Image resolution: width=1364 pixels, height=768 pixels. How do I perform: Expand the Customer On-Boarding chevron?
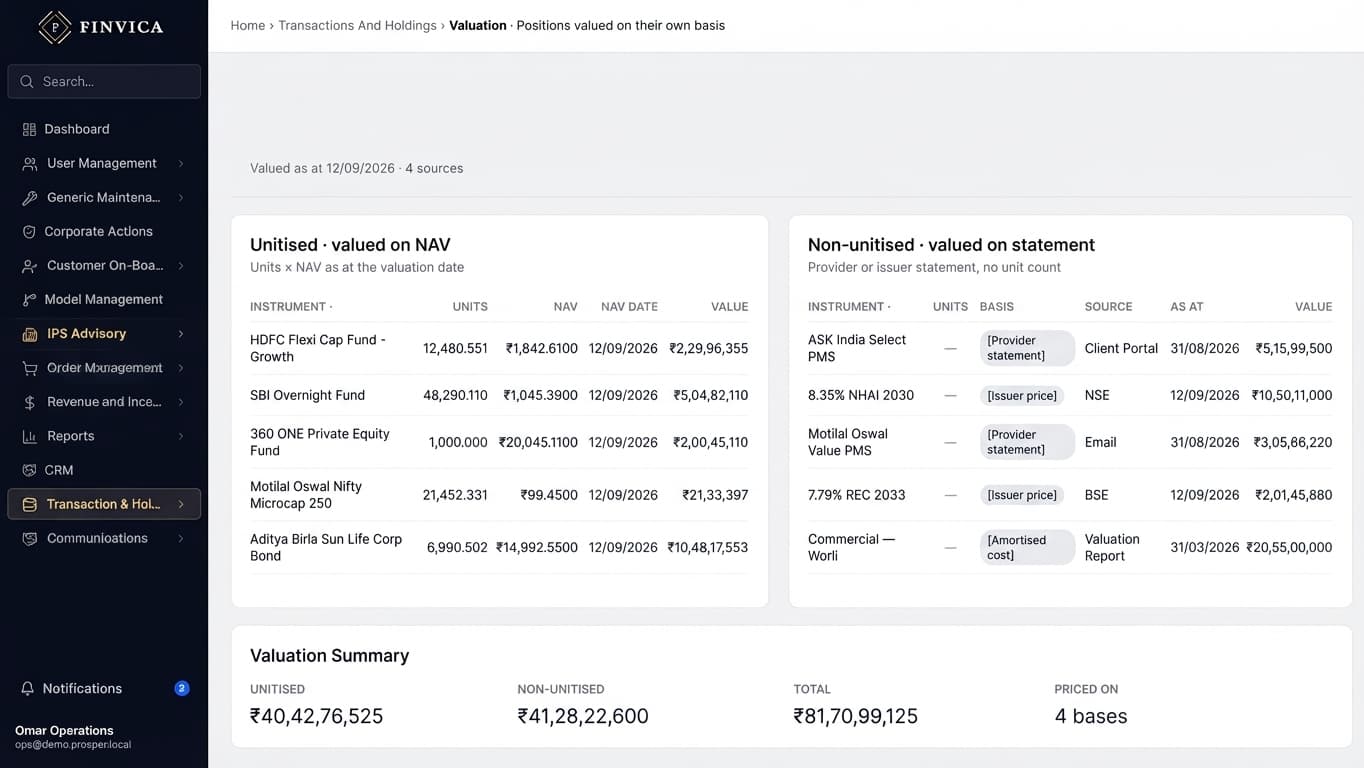(x=181, y=265)
